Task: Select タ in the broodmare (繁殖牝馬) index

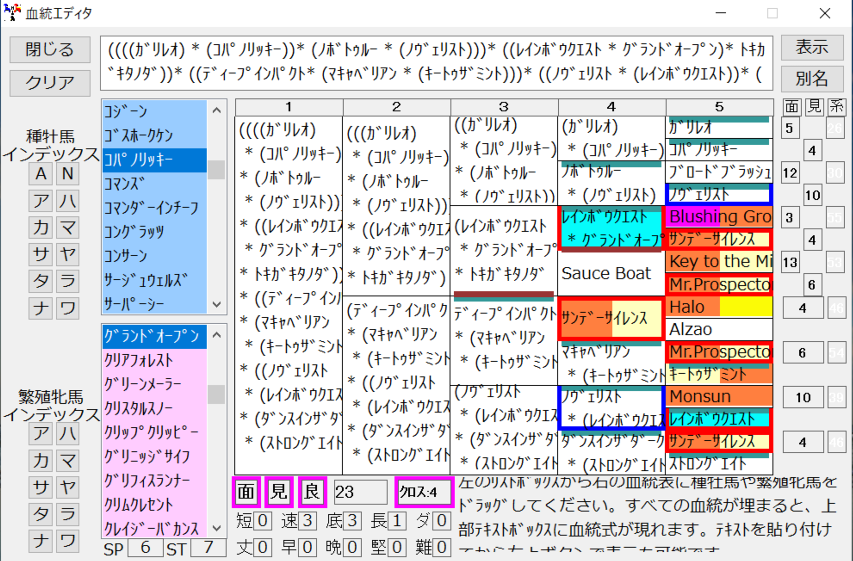Action: [41, 514]
